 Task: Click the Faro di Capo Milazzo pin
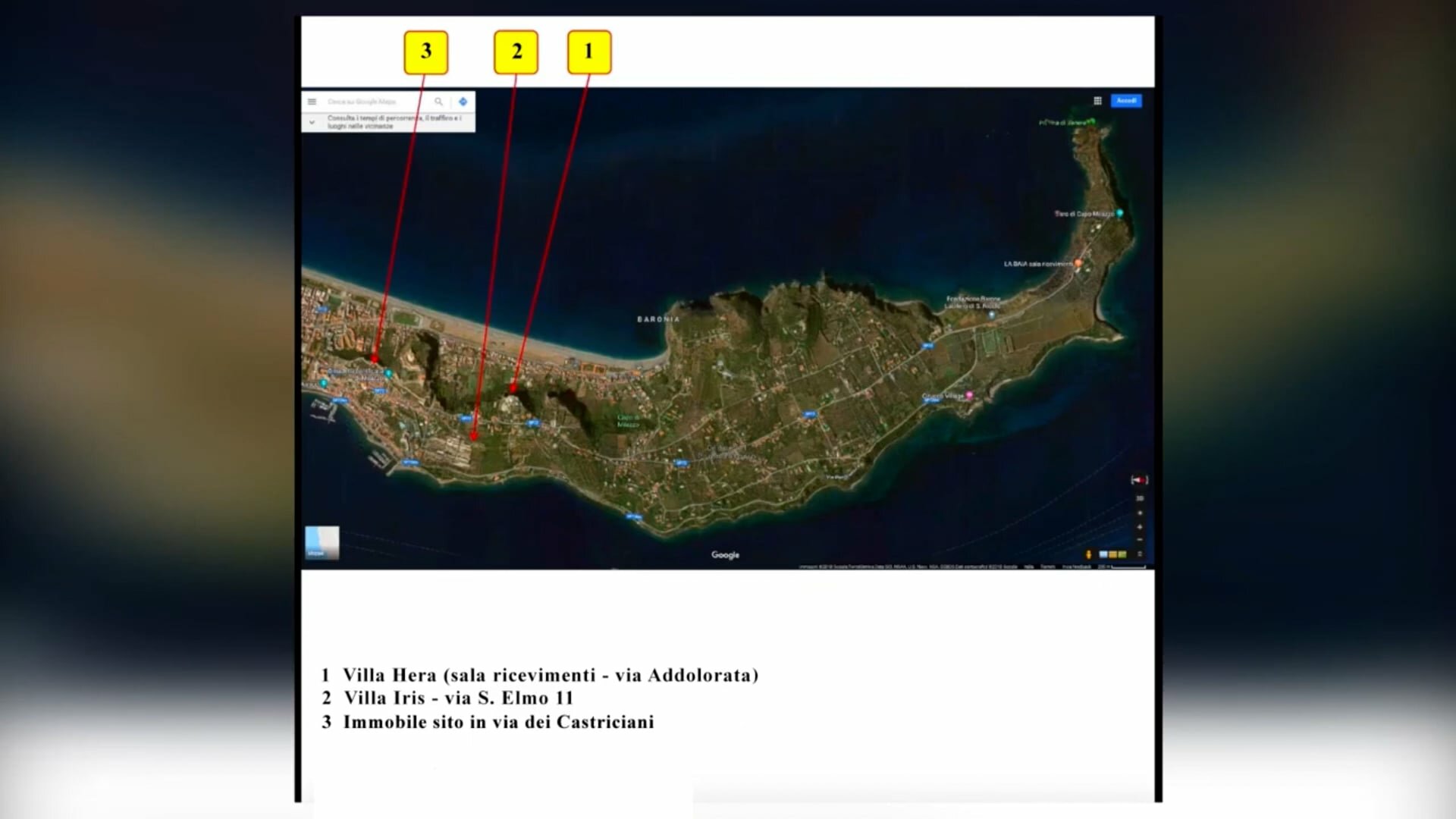point(1119,214)
